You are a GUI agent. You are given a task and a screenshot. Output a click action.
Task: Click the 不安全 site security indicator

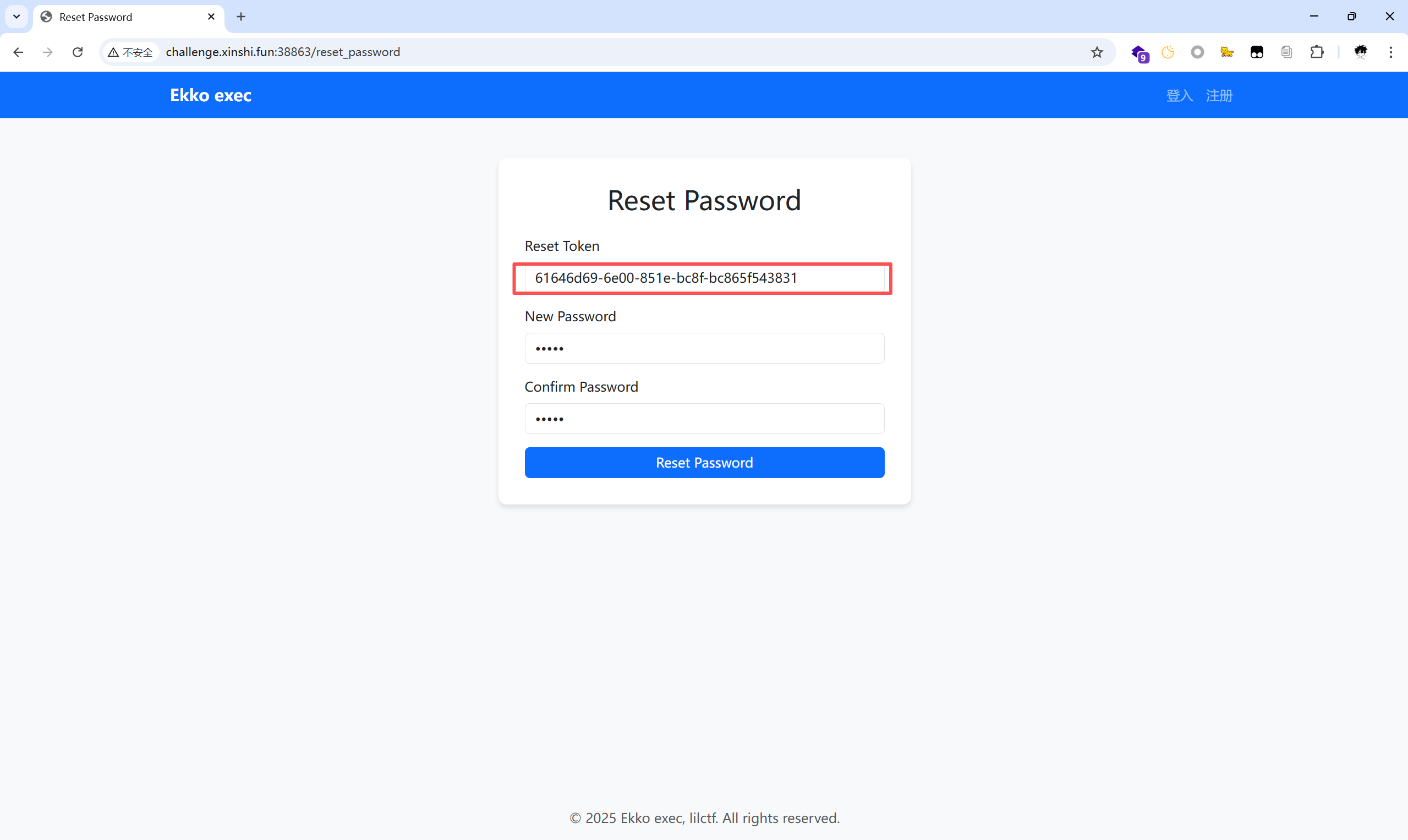(130, 52)
